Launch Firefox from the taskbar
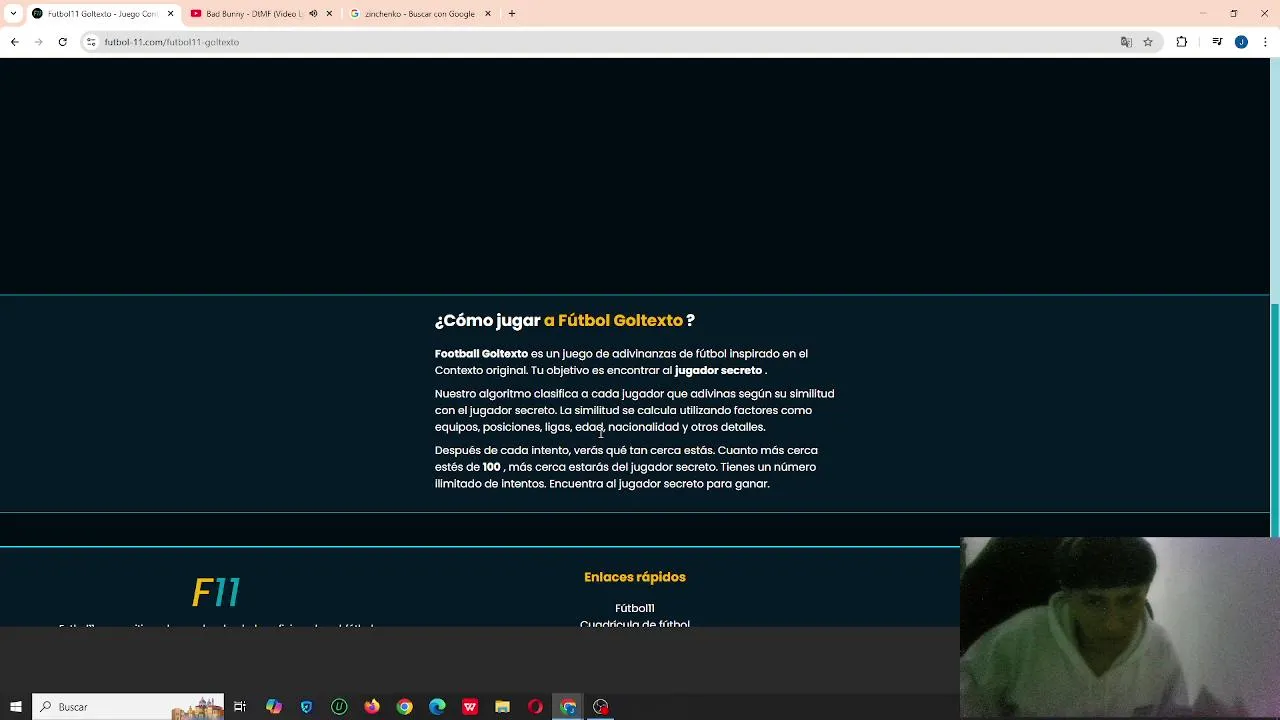1280x720 pixels. [x=372, y=707]
